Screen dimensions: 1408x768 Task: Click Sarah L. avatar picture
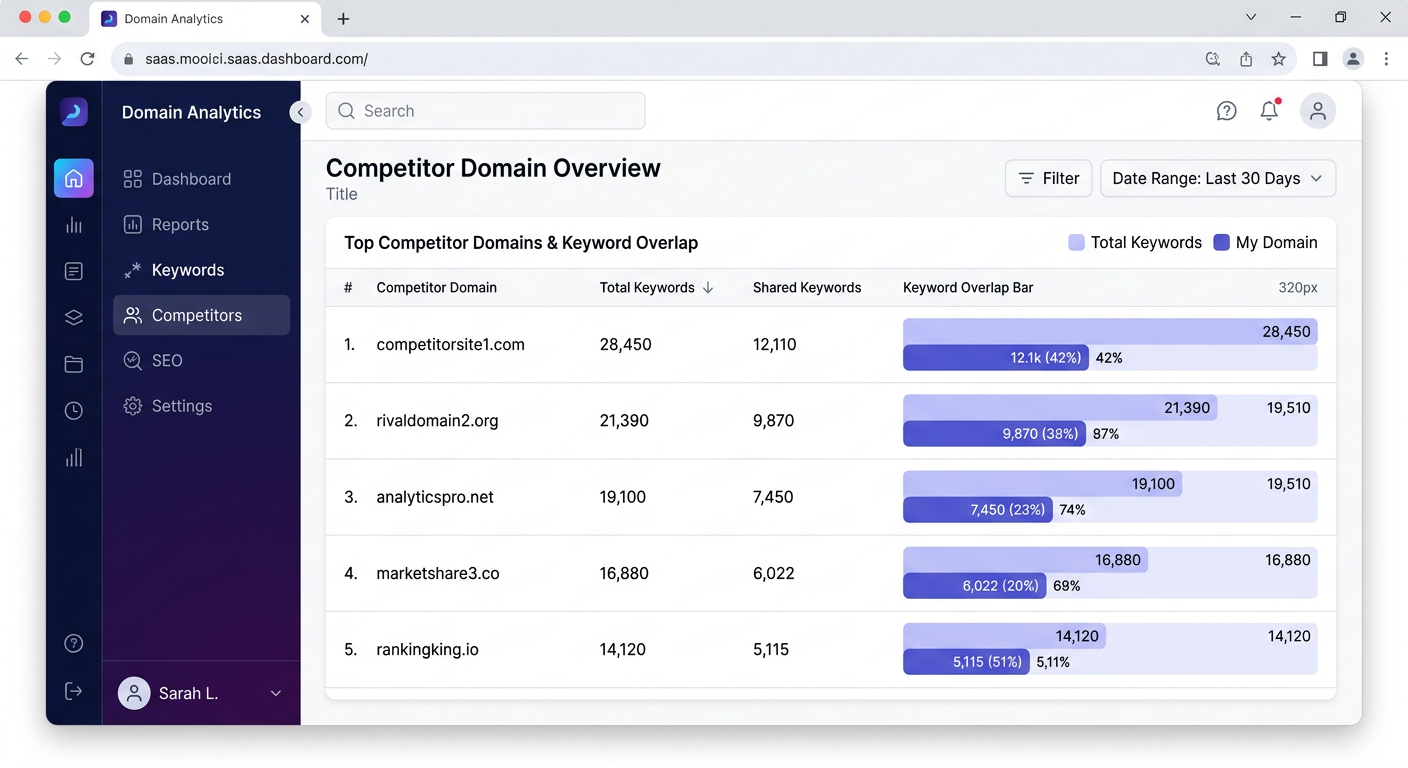coord(134,693)
